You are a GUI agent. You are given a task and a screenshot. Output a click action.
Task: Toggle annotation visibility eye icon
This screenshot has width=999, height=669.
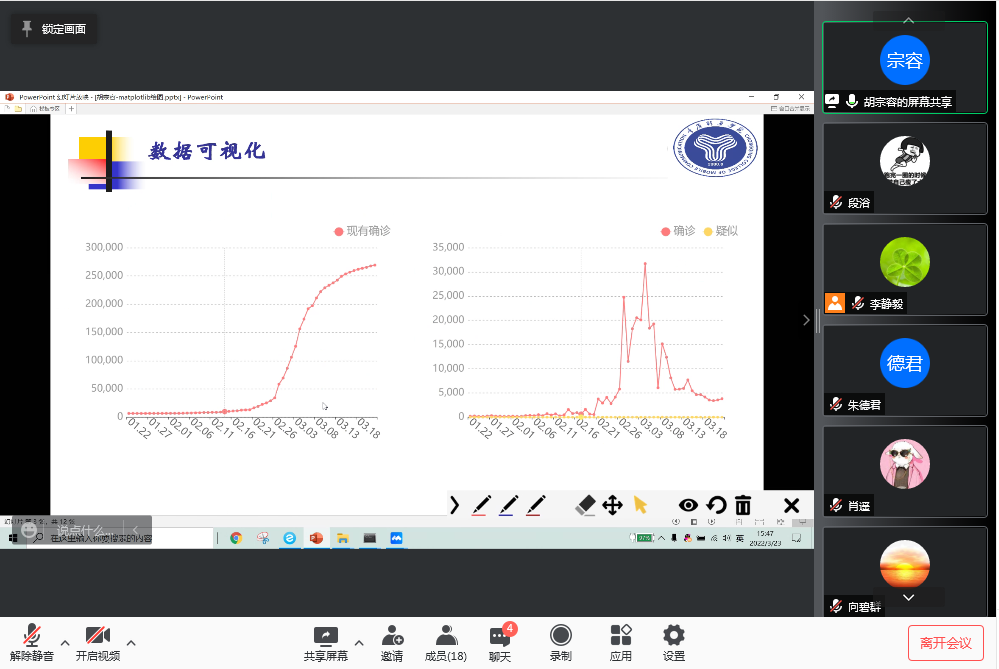[688, 505]
